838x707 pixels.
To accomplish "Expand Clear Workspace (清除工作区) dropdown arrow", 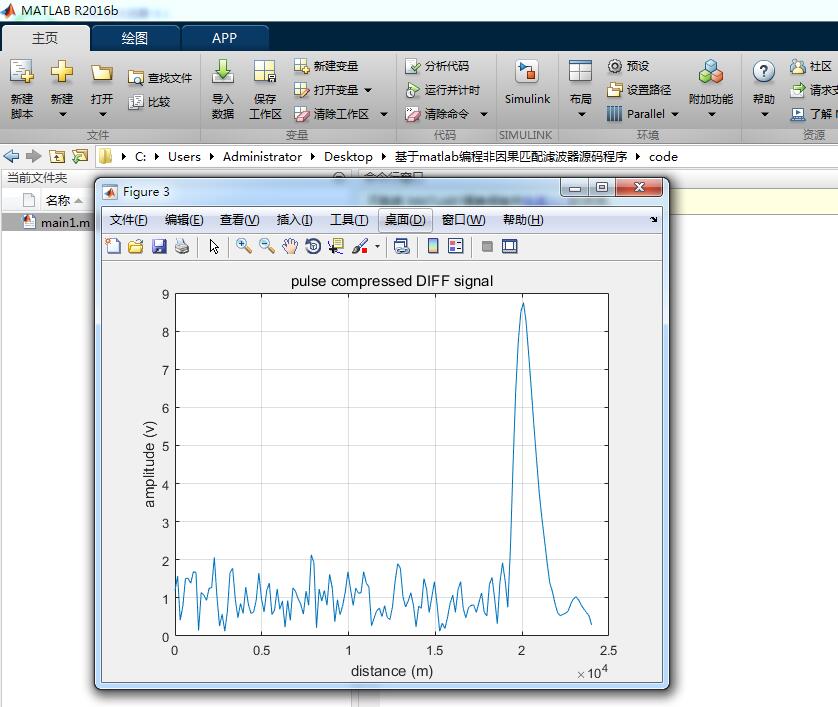I will point(384,114).
